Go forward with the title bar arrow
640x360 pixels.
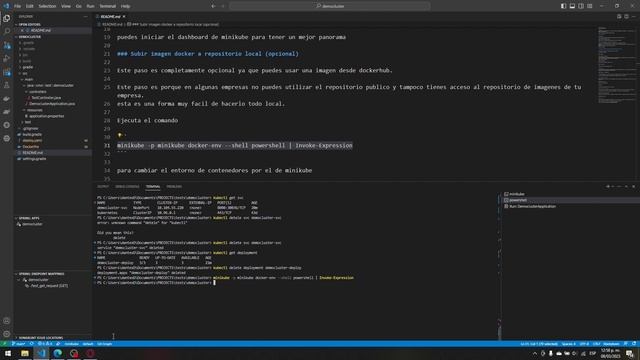(x=223, y=6)
